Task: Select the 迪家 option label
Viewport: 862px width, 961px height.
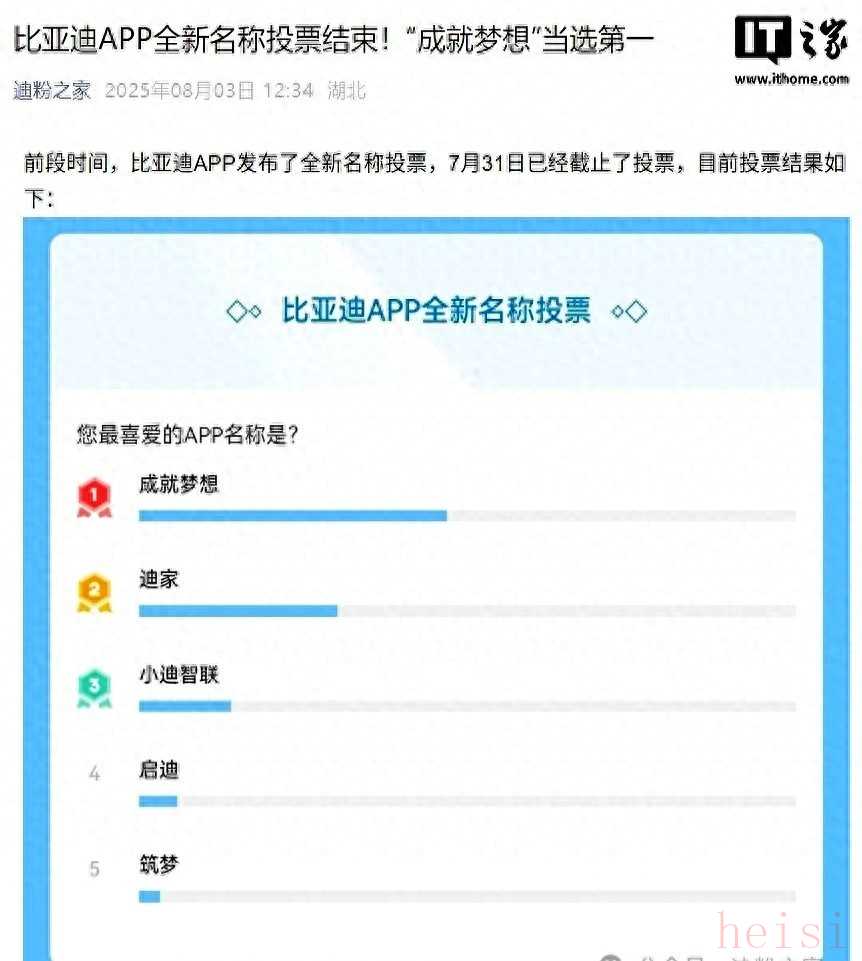Action: [x=159, y=579]
